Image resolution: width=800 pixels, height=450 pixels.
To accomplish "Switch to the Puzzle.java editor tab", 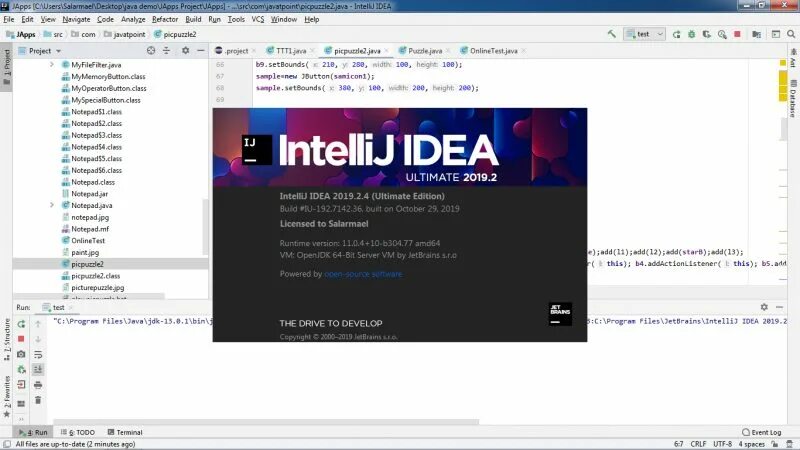I will coord(425,51).
